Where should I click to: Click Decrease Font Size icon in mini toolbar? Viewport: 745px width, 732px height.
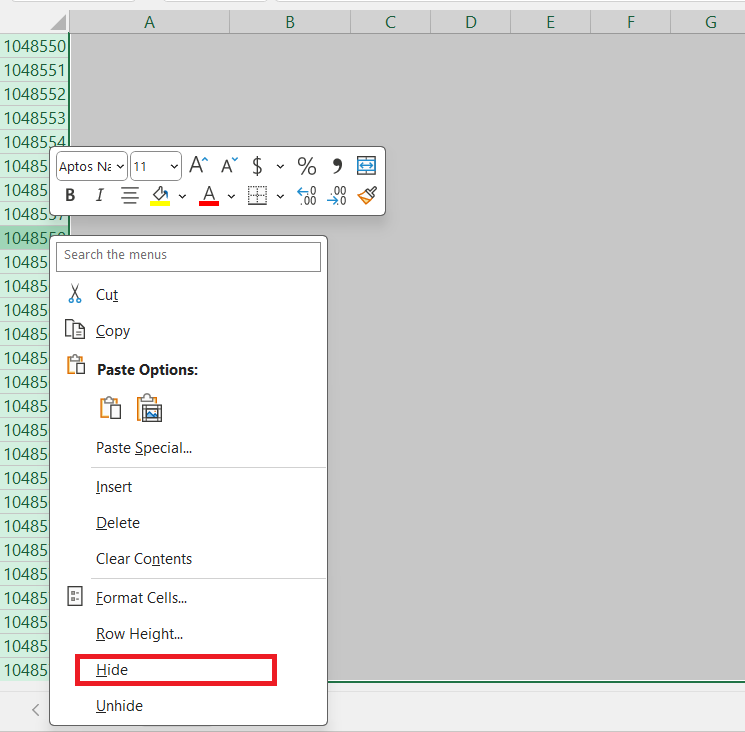click(x=229, y=166)
